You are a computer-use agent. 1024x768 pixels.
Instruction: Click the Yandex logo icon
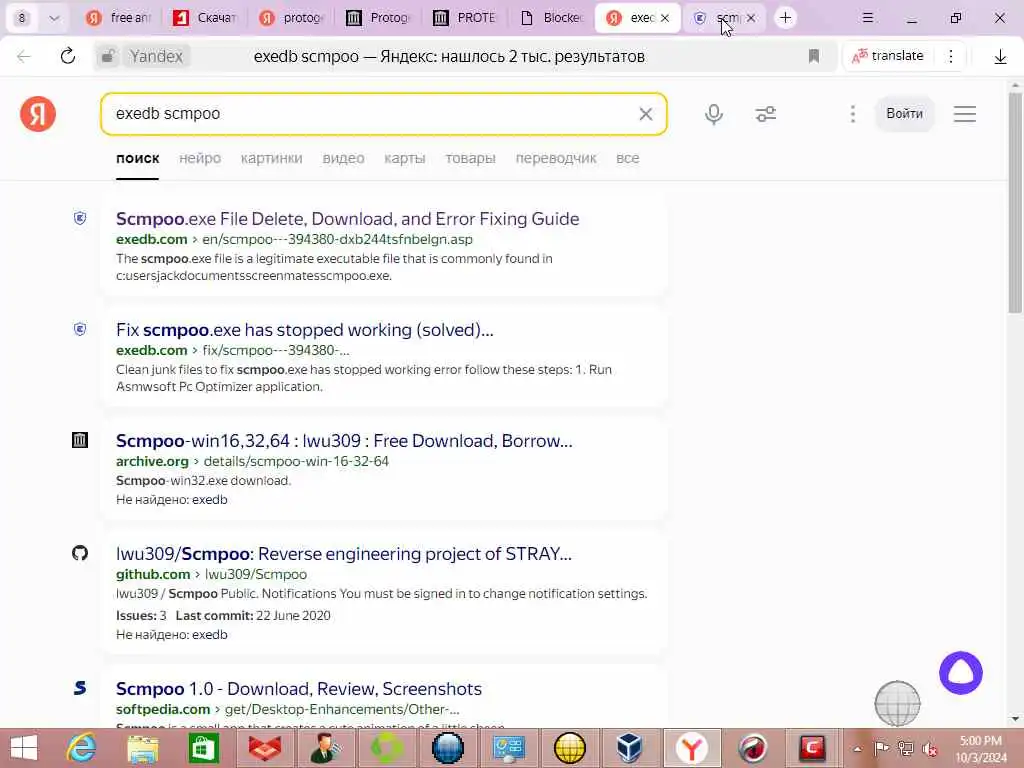pyautogui.click(x=38, y=114)
